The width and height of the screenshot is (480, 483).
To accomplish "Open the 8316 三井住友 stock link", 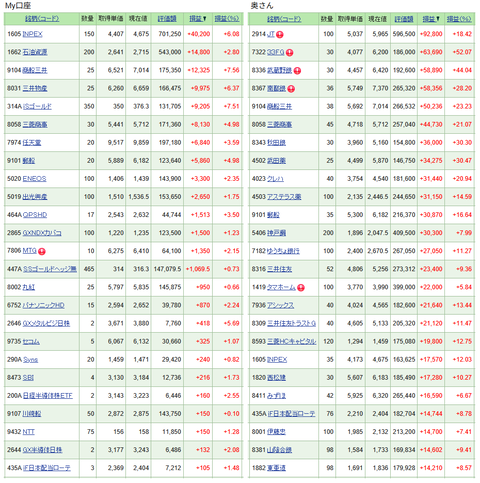I will point(279,269).
